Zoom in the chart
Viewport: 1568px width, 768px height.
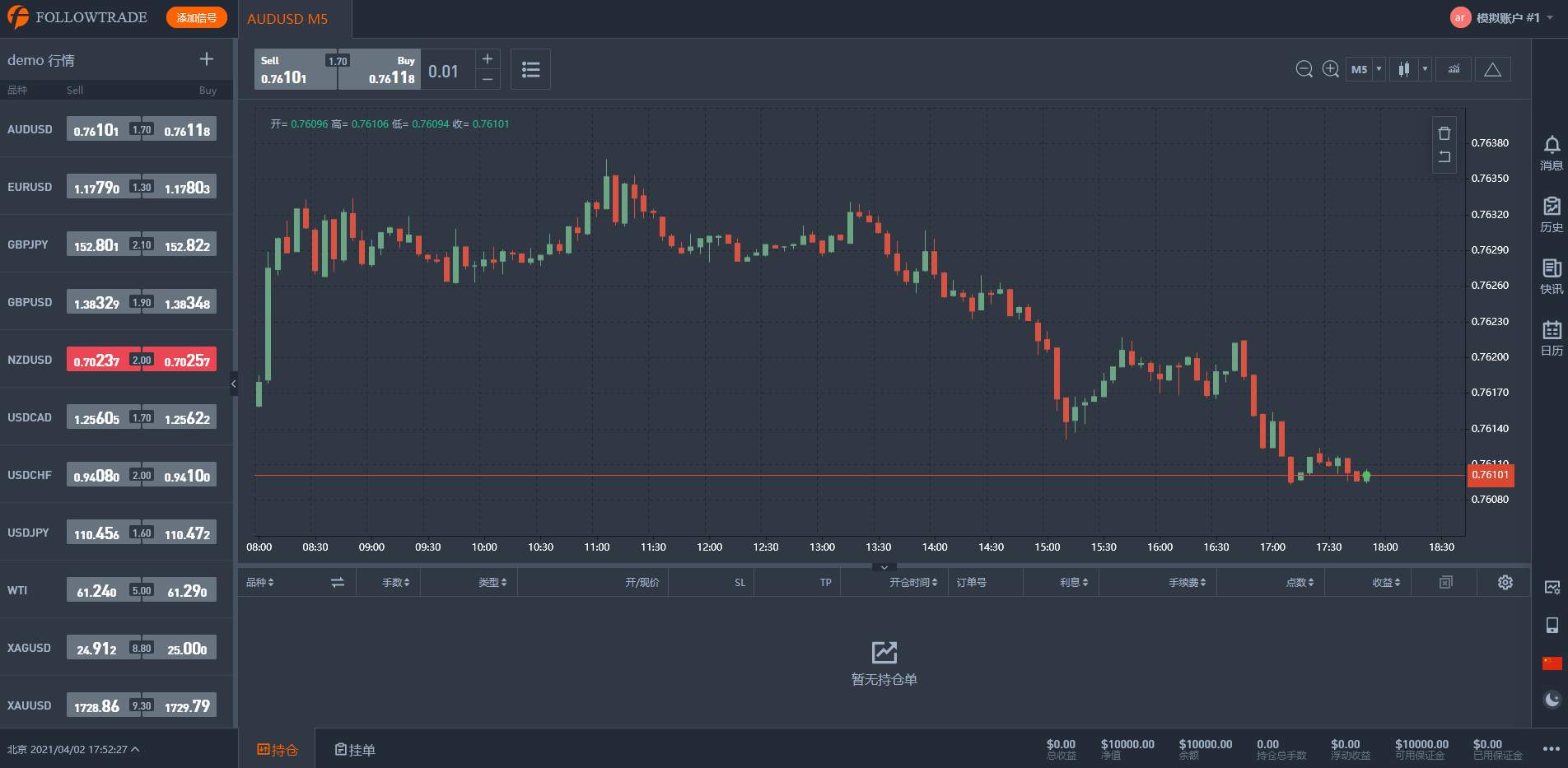(x=1330, y=69)
